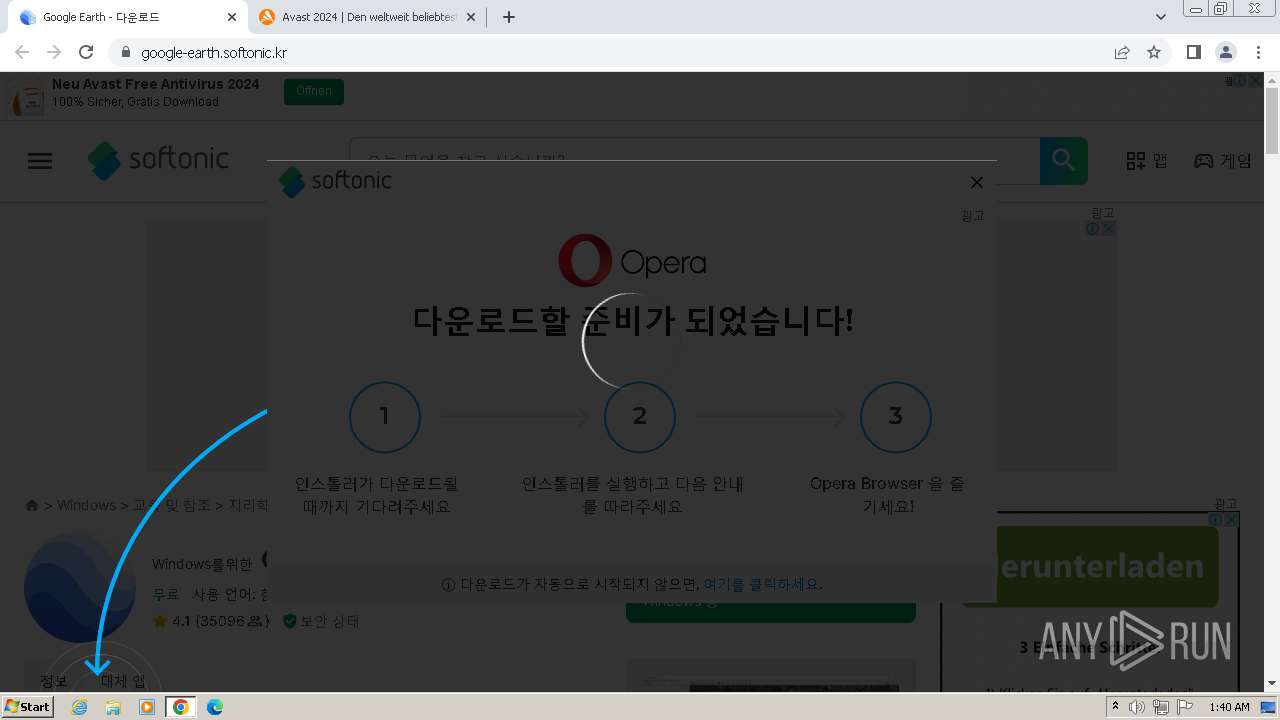Open the media player taskbar icon
The width and height of the screenshot is (1280, 720).
coord(147,707)
